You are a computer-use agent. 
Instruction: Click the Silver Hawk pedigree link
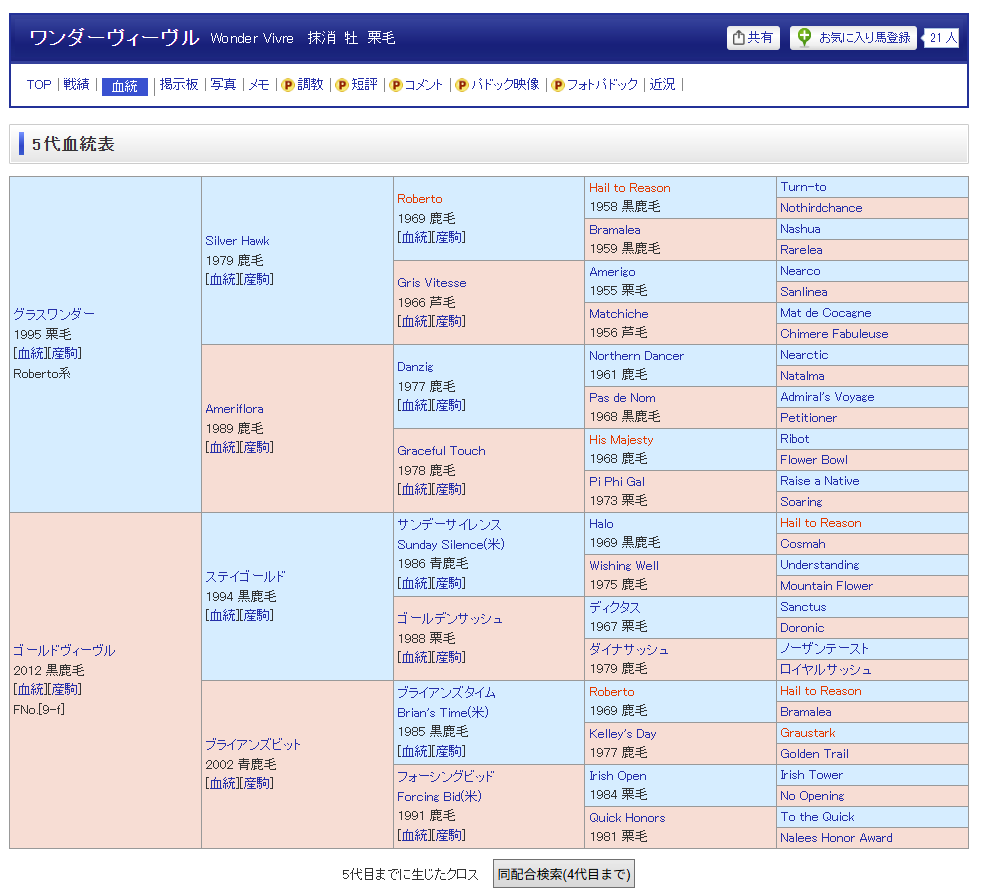[237, 241]
